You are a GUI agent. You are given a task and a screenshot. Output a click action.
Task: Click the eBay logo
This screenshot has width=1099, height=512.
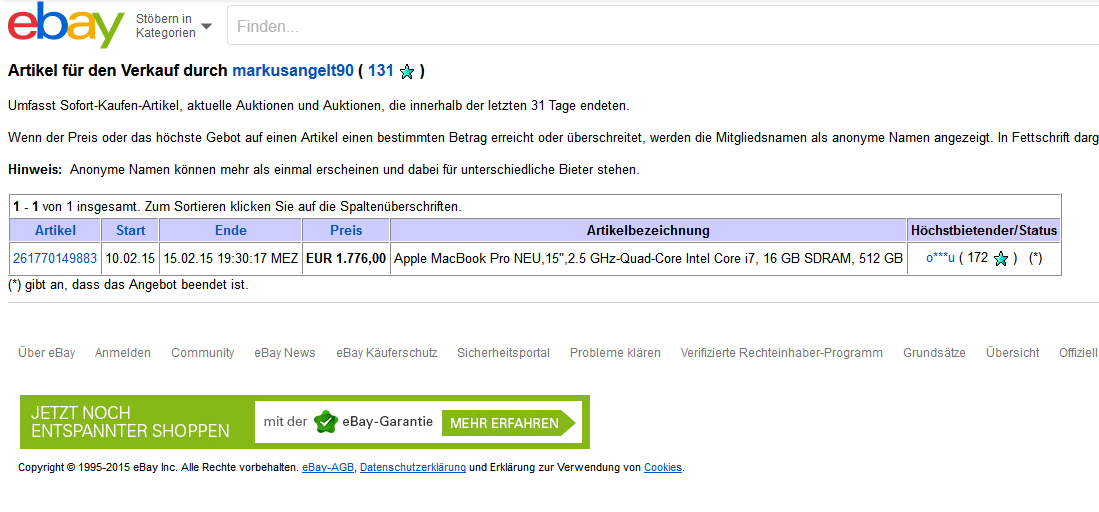click(66, 25)
